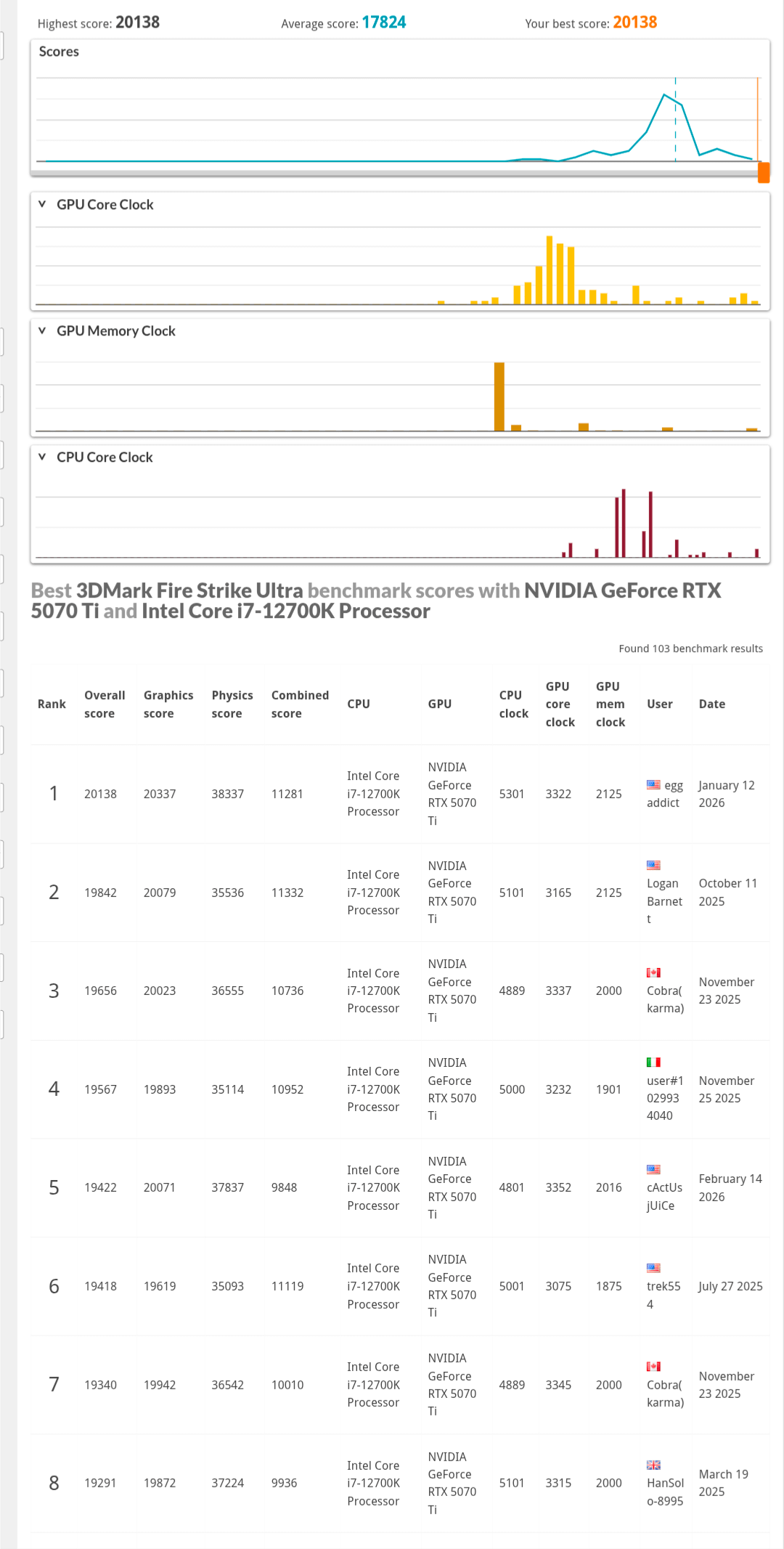Click the peak of the Scores curve
The width and height of the screenshot is (784, 1549).
coord(664,94)
